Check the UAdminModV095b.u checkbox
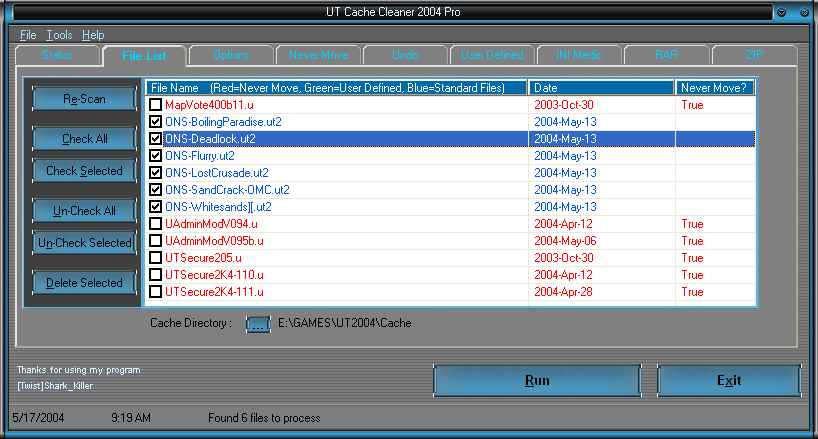The height and width of the screenshot is (439, 818). (x=155, y=240)
